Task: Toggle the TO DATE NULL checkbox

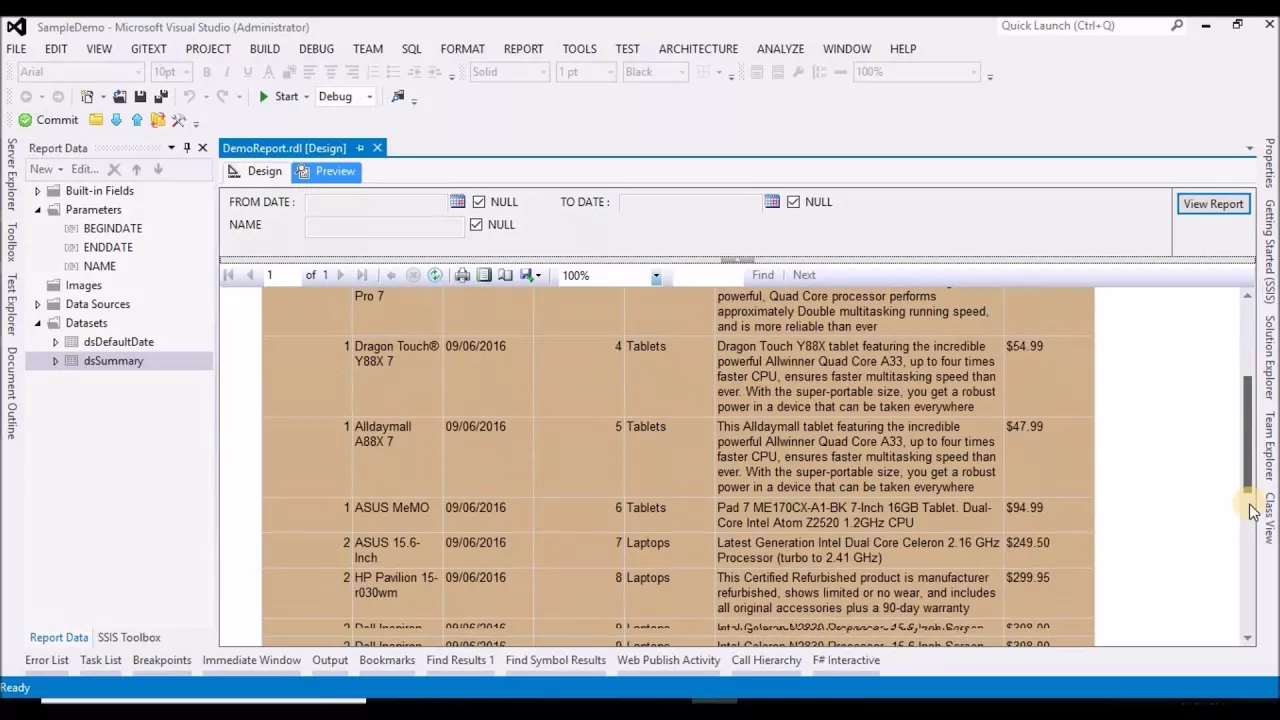Action: pos(793,202)
